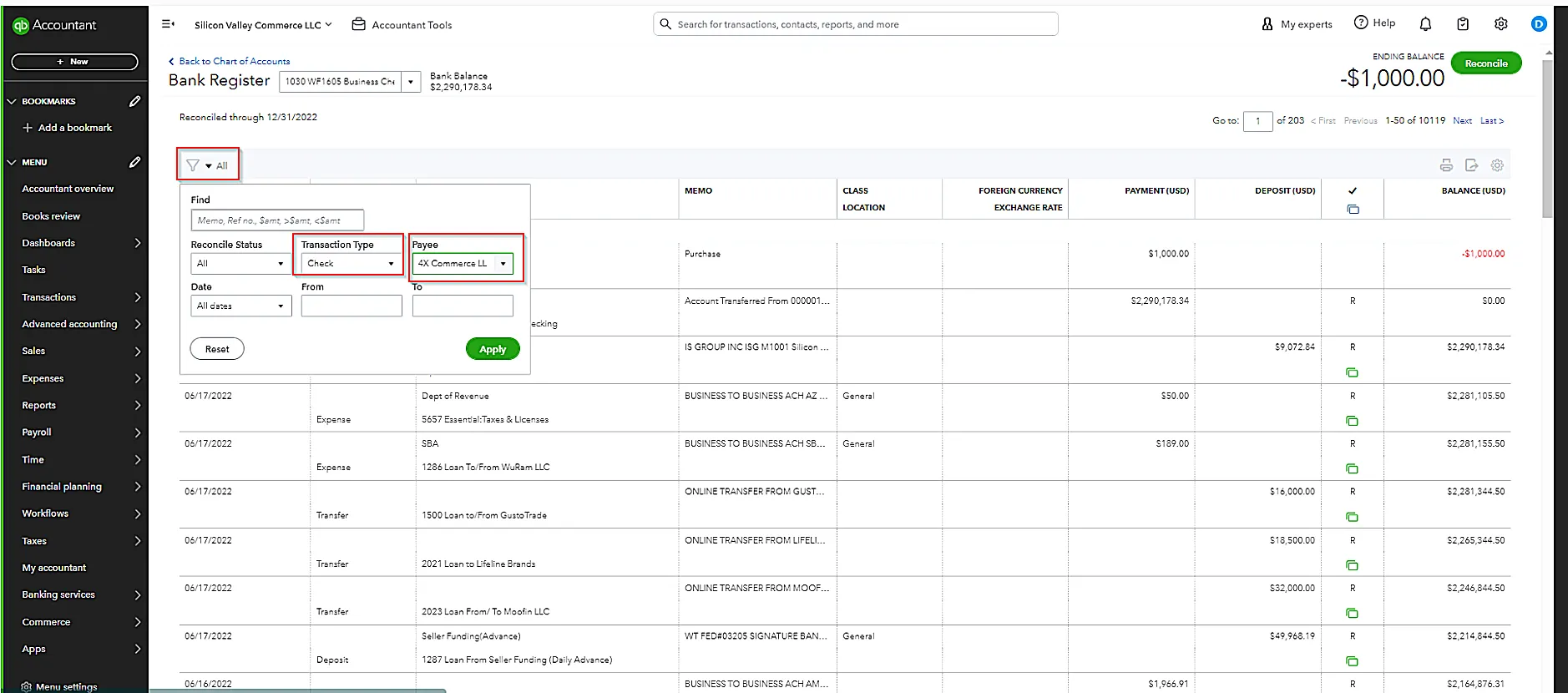Open attachment for IS GROUP INC deposit row
Image resolution: width=1568 pixels, height=693 pixels.
pos(1352,372)
